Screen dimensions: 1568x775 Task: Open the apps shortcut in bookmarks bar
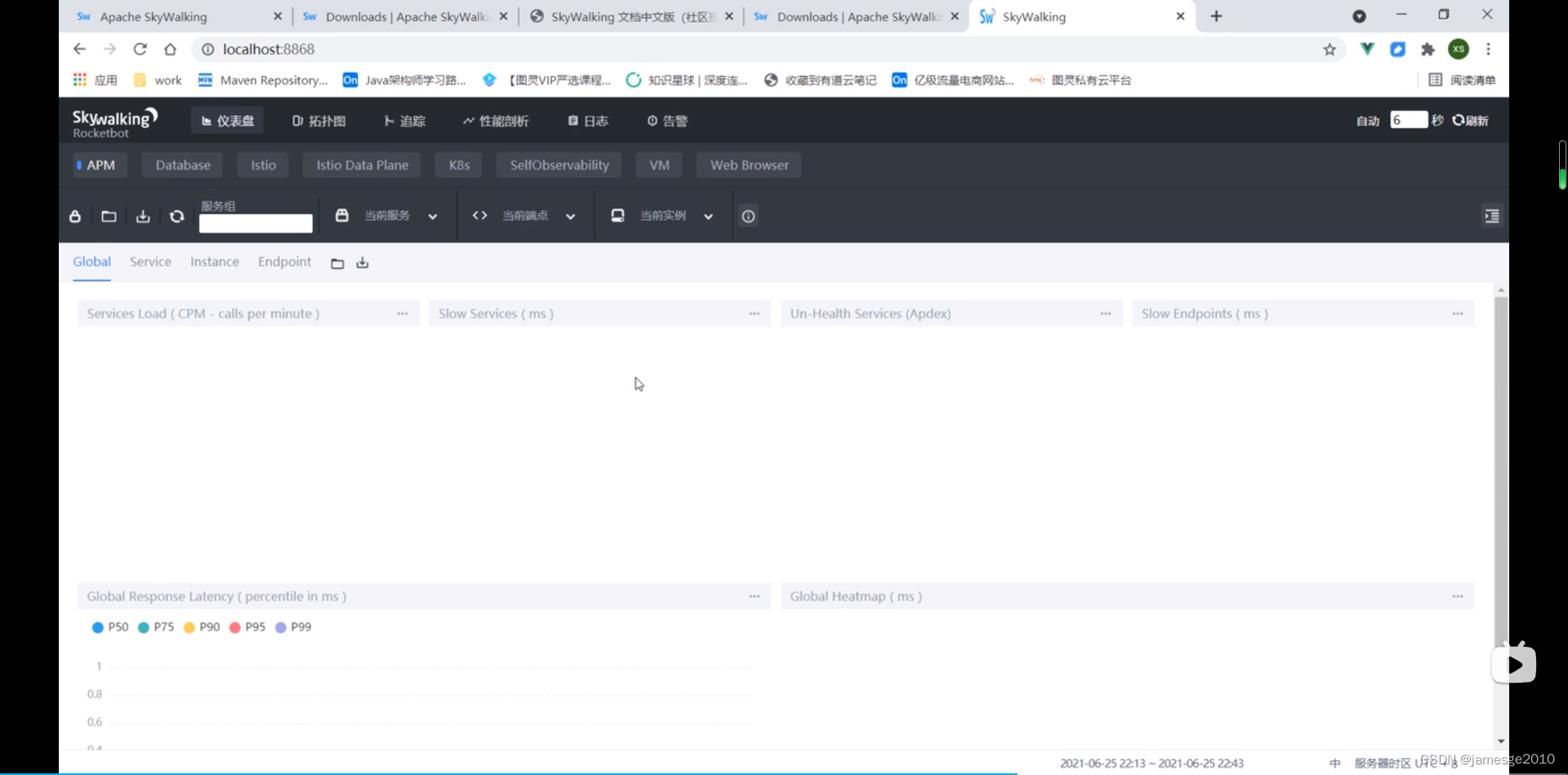pyautogui.click(x=95, y=80)
